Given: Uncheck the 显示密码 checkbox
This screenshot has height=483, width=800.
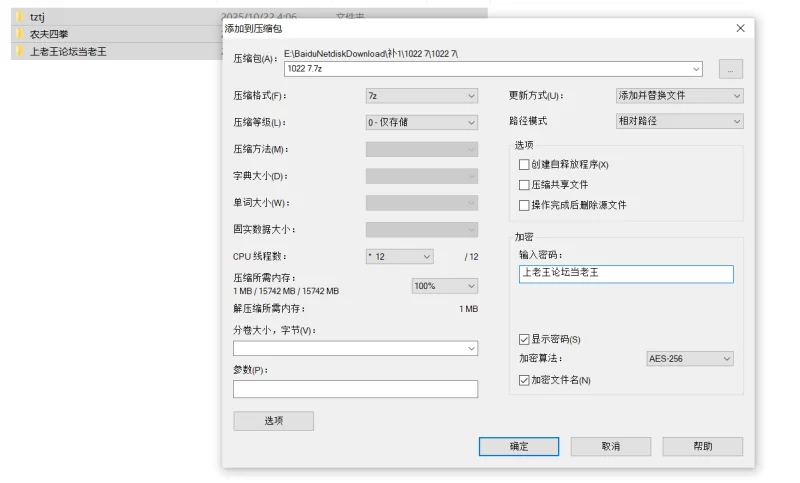Looking at the screenshot, I should click(x=524, y=340).
